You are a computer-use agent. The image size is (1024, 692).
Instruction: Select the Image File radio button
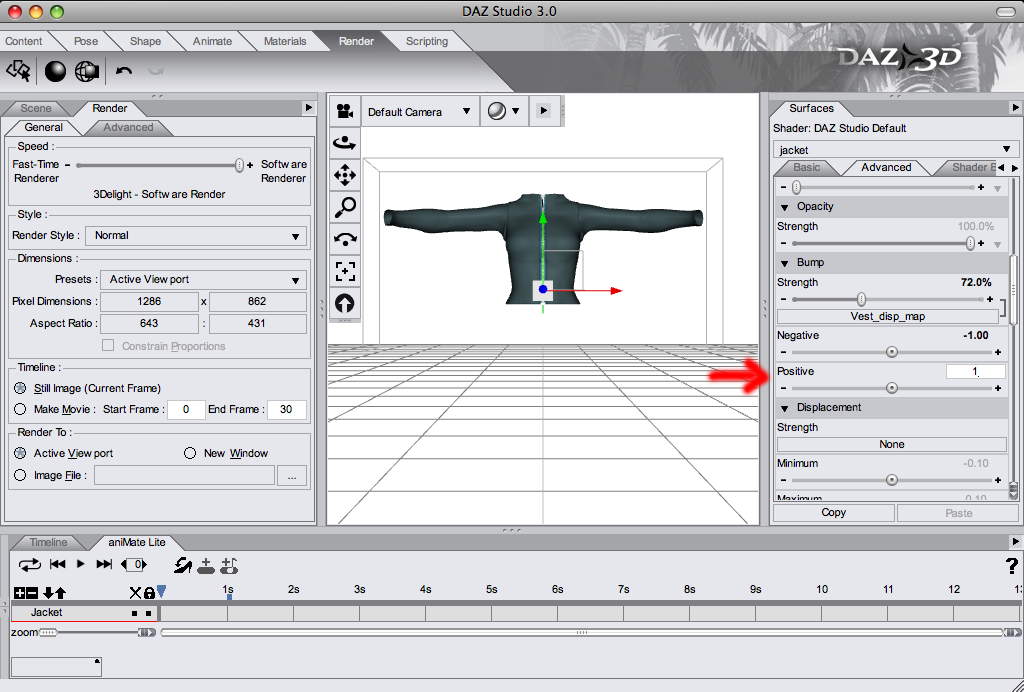[x=20, y=475]
